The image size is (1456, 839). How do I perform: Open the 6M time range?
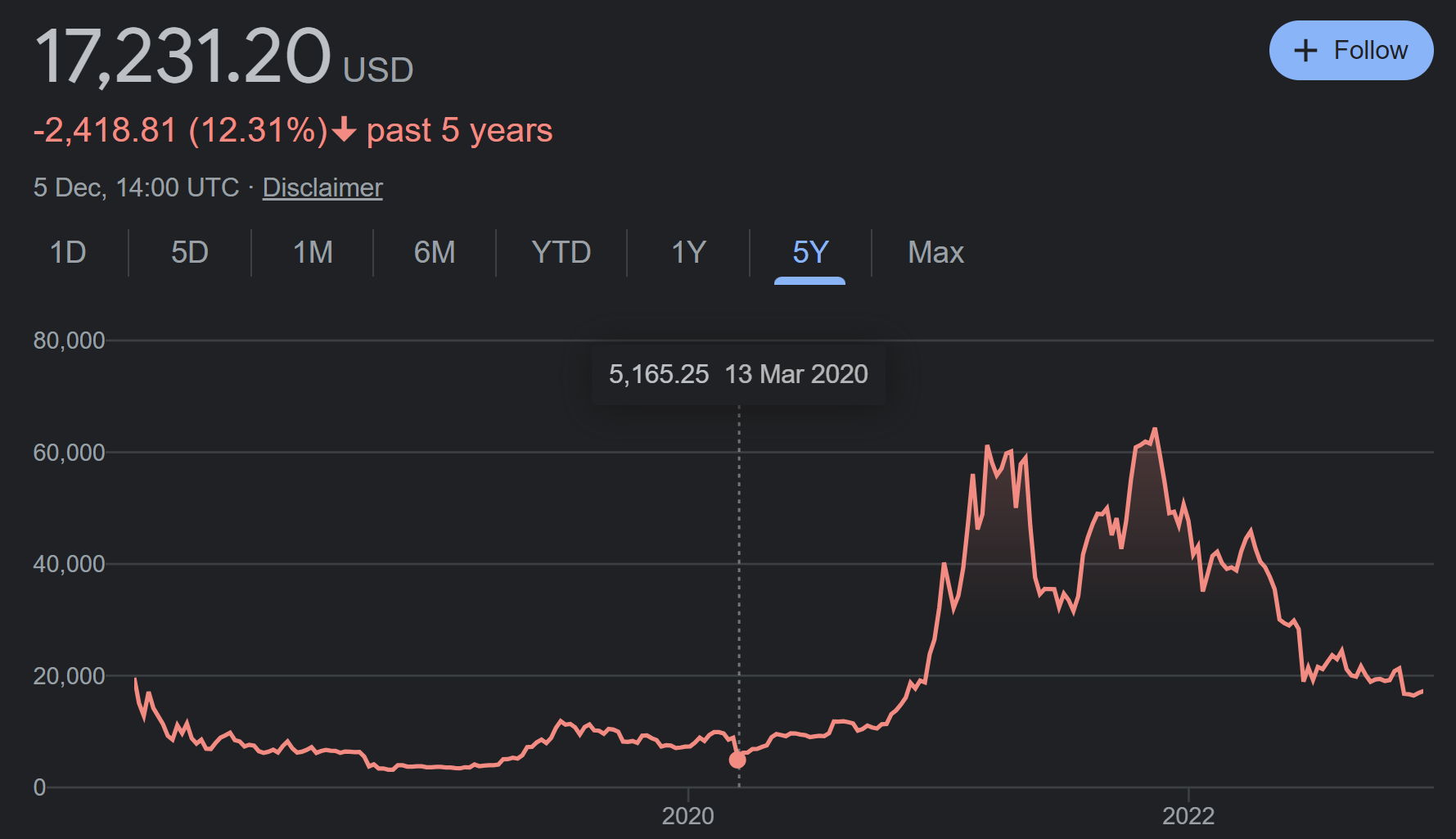tap(435, 252)
